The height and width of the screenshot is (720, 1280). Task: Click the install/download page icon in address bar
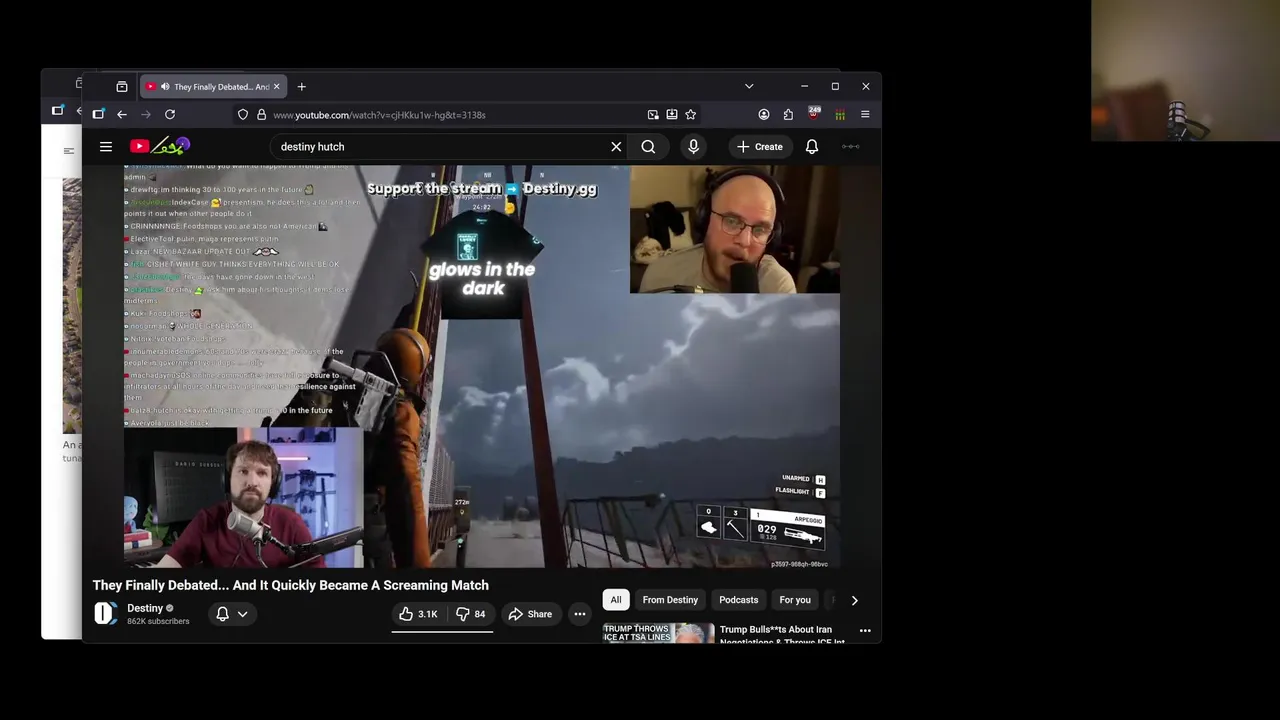[x=672, y=115]
